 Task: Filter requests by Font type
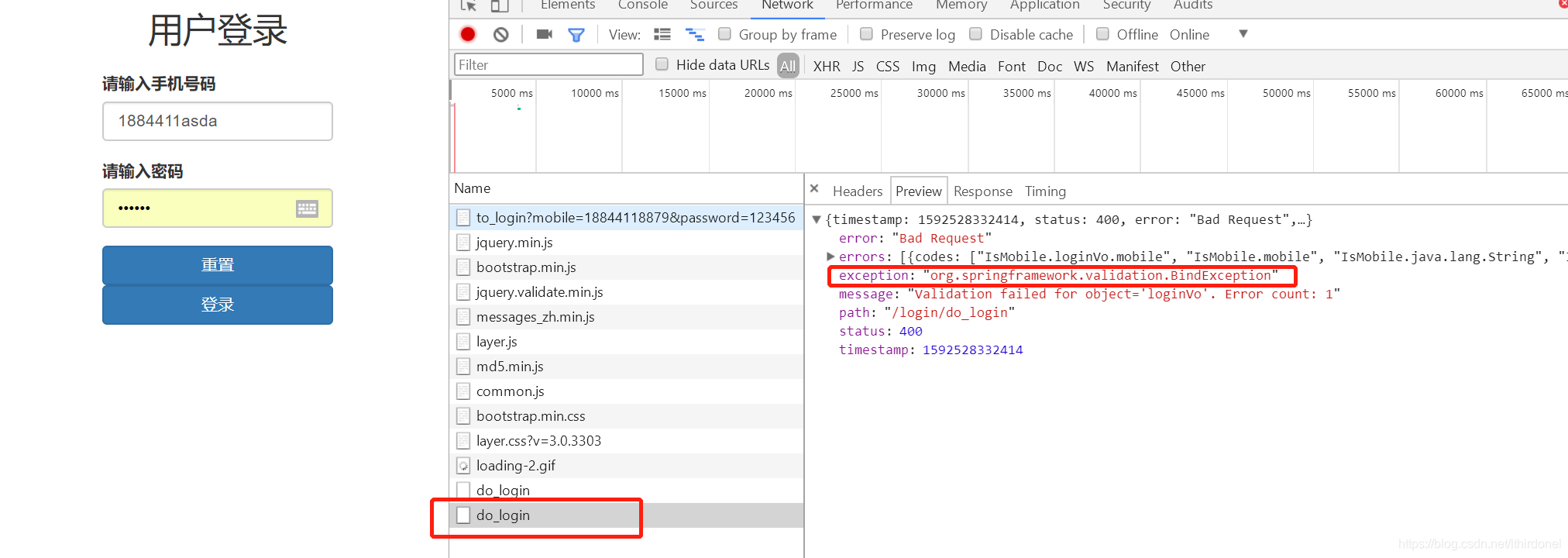[1012, 67]
